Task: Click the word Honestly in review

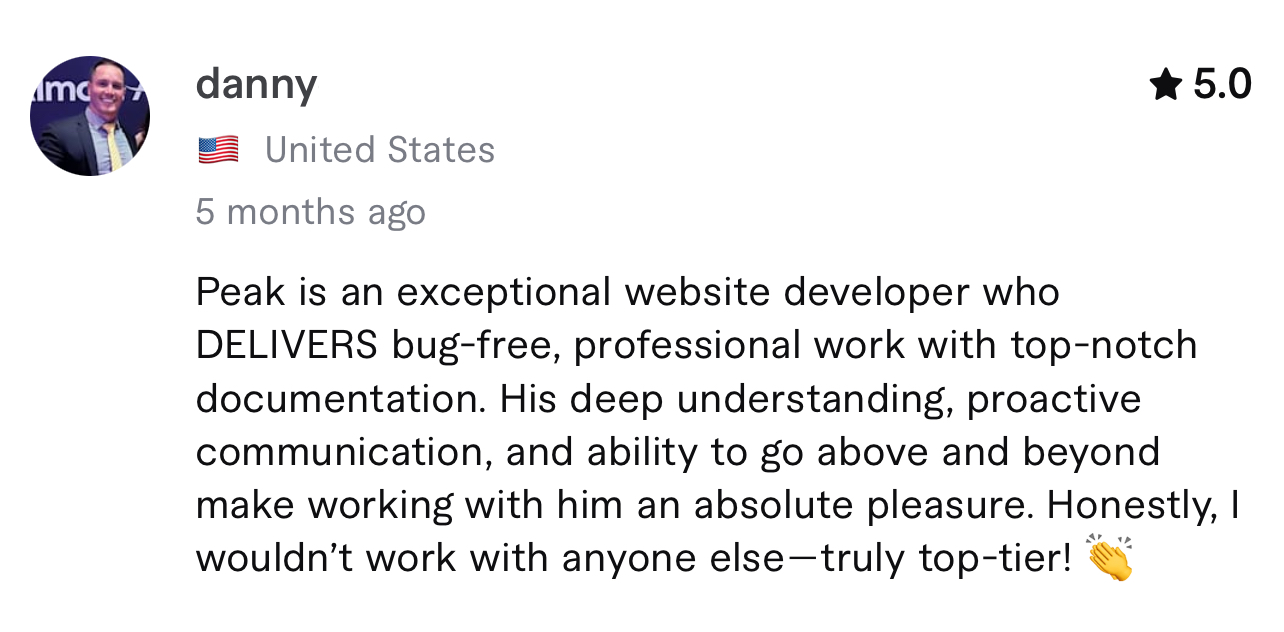Action: pyautogui.click(x=1130, y=505)
